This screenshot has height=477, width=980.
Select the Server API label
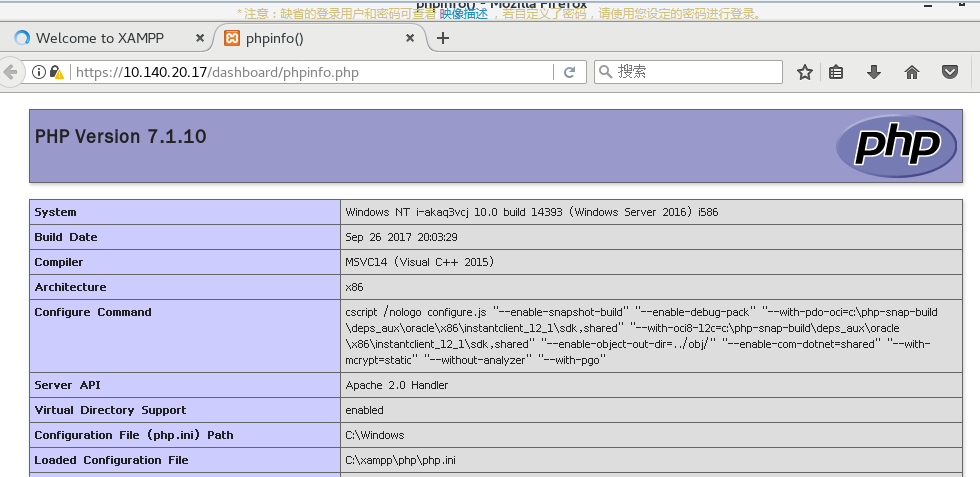68,385
